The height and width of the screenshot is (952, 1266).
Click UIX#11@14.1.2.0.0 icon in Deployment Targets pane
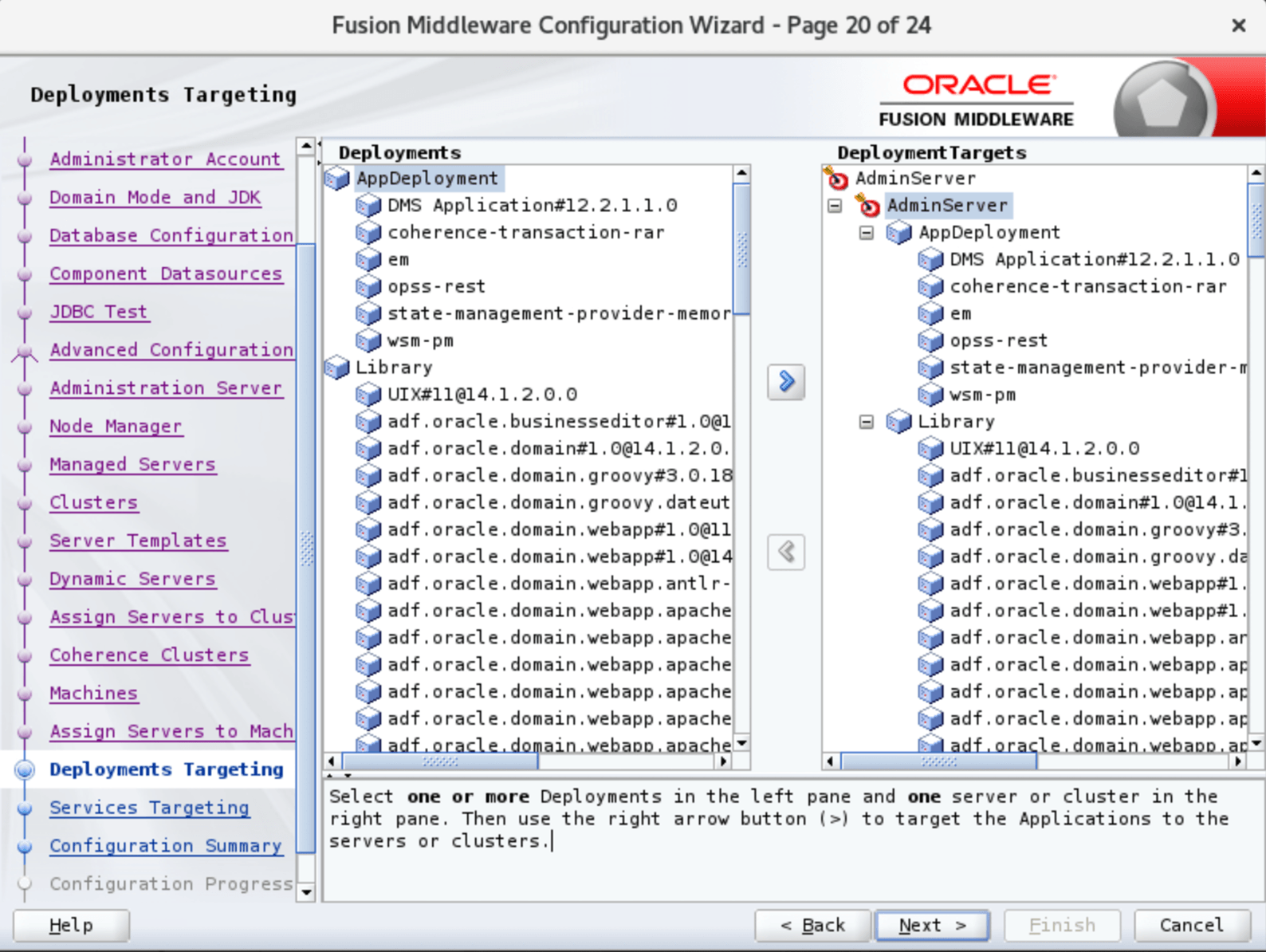click(930, 449)
